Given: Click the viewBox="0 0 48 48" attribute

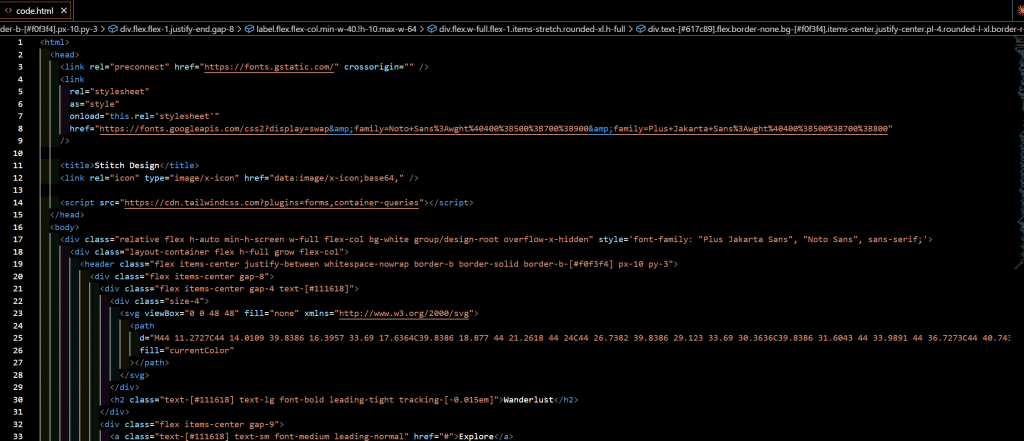Looking at the screenshot, I should pos(191,314).
